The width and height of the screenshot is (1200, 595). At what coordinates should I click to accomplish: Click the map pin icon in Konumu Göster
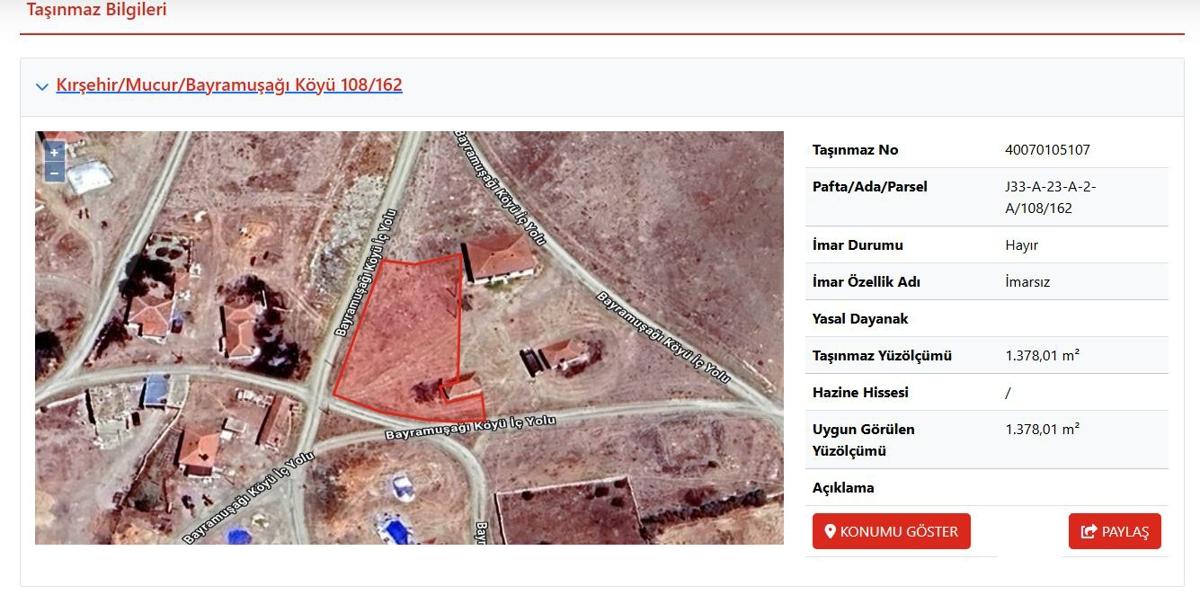click(830, 532)
